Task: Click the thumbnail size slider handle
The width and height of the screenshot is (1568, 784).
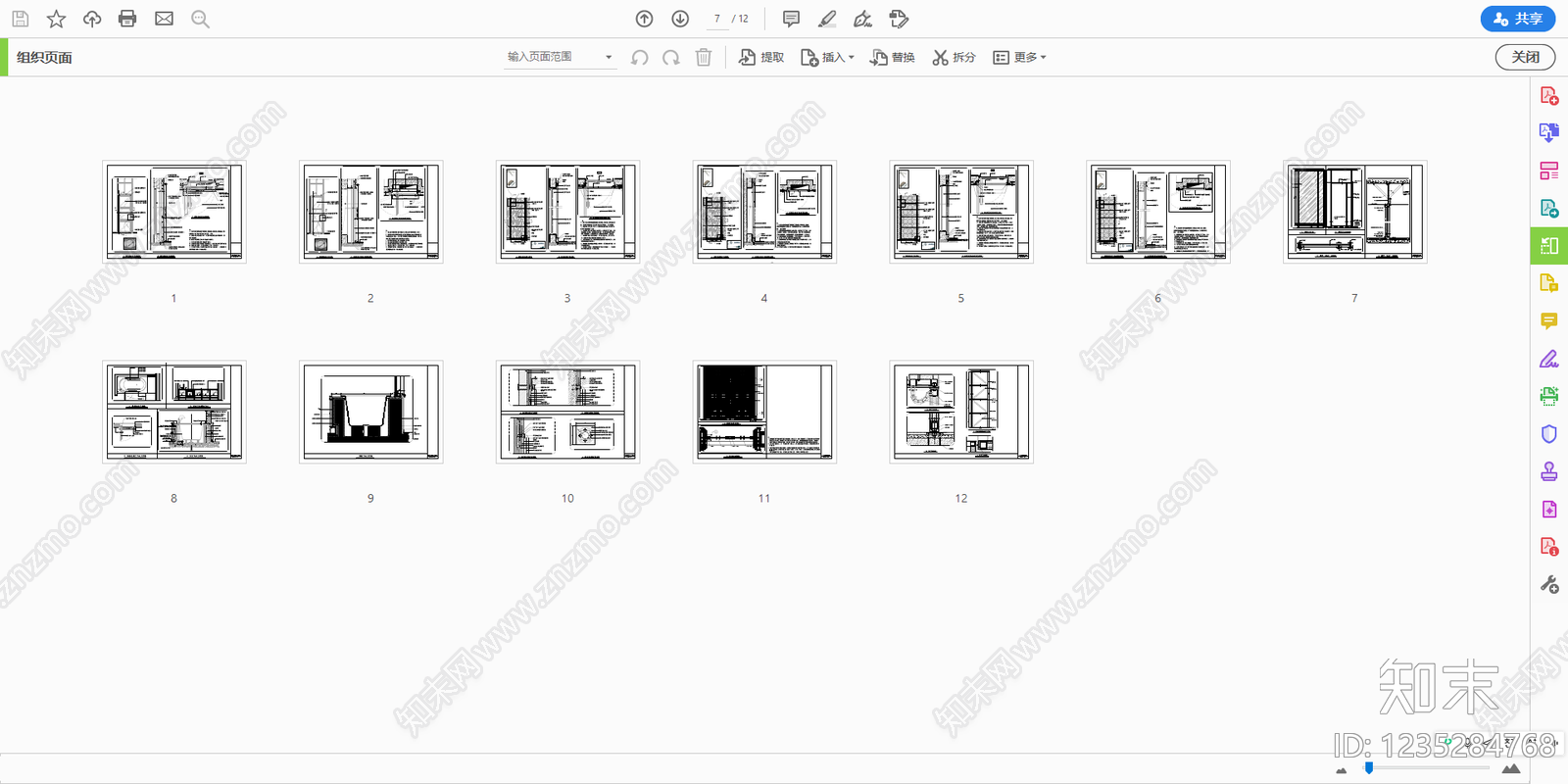Action: click(1369, 768)
